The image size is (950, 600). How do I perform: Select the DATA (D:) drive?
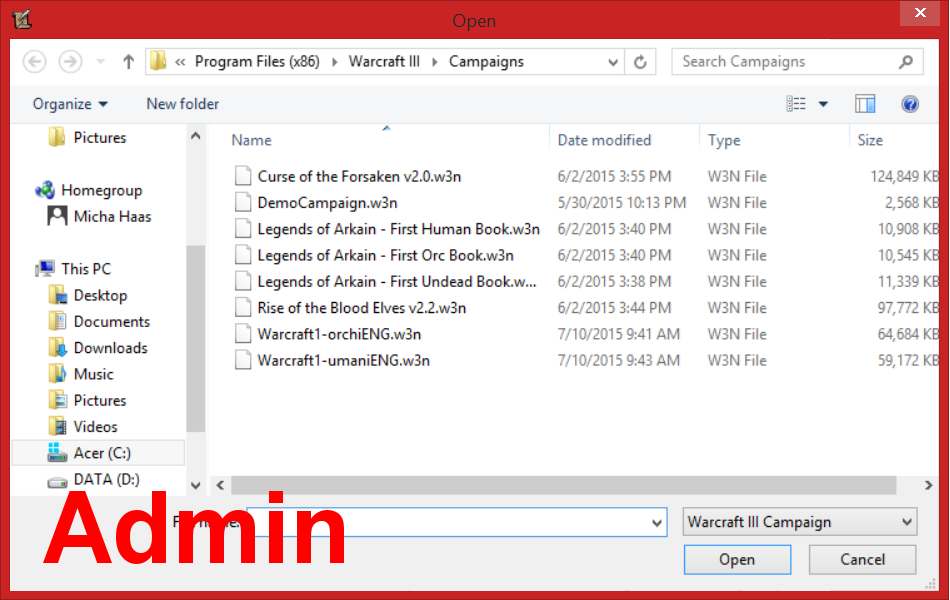pyautogui.click(x=106, y=479)
